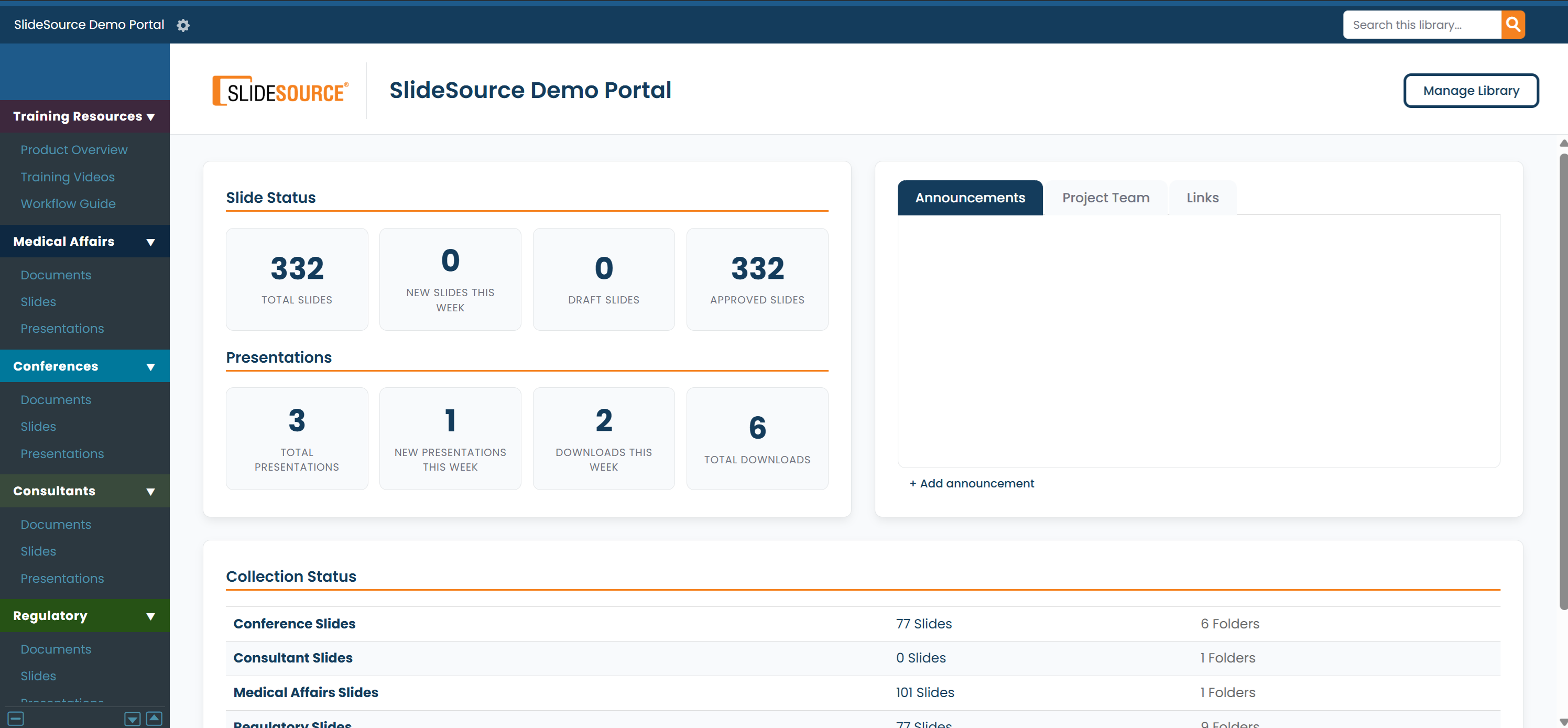The width and height of the screenshot is (1568, 728).
Task: Click the Manage Library button
Action: pyautogui.click(x=1471, y=91)
